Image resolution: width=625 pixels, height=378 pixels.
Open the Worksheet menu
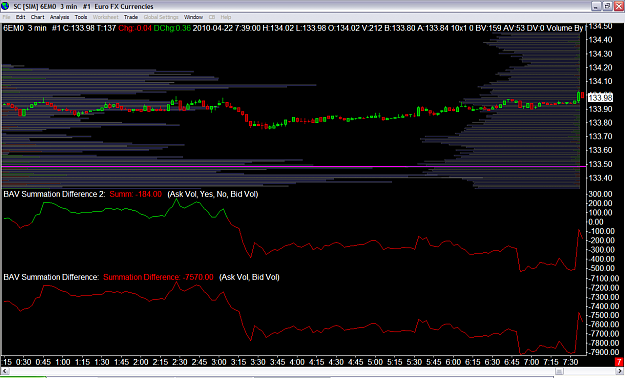pos(106,17)
